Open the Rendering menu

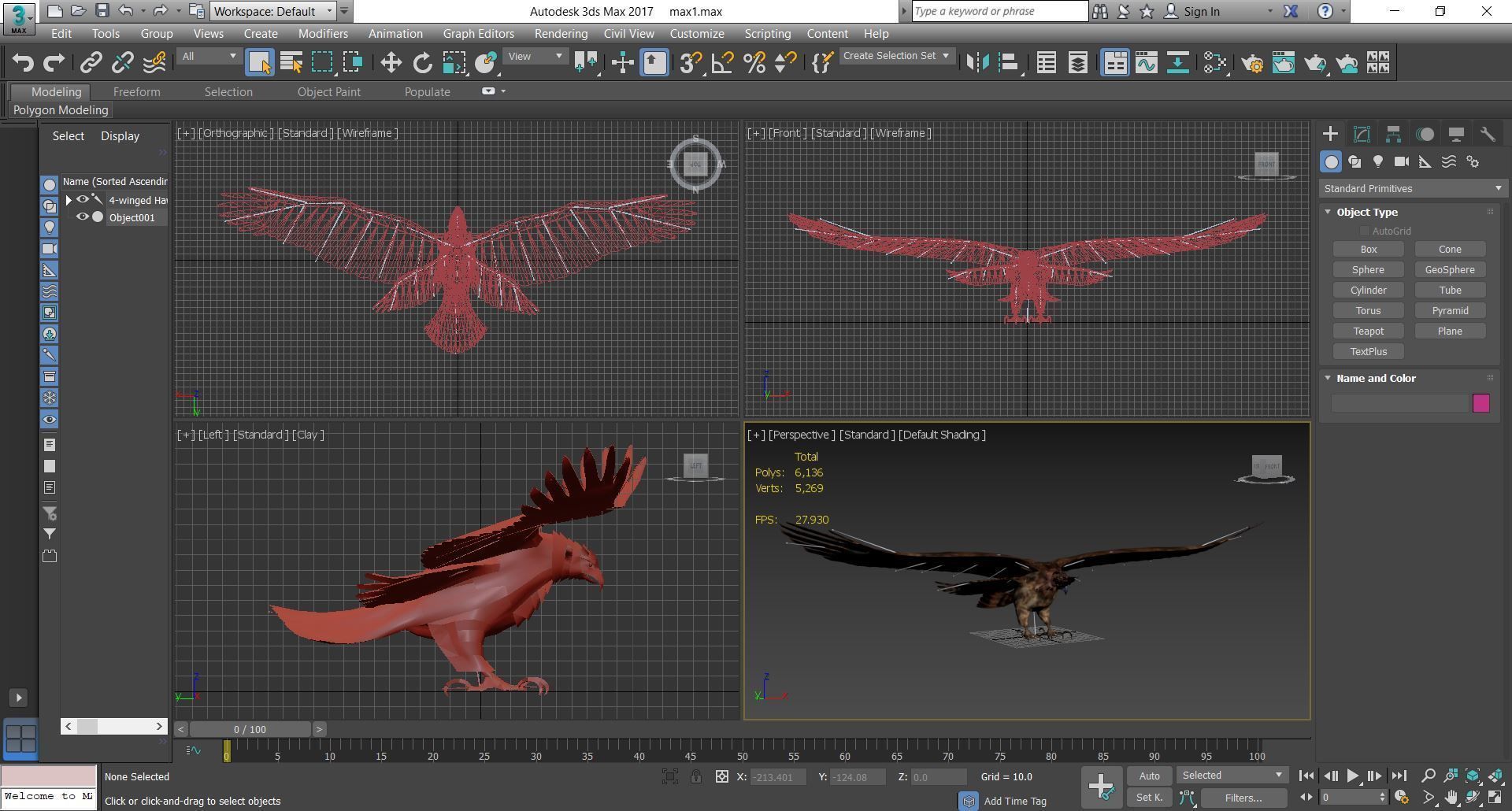click(561, 34)
